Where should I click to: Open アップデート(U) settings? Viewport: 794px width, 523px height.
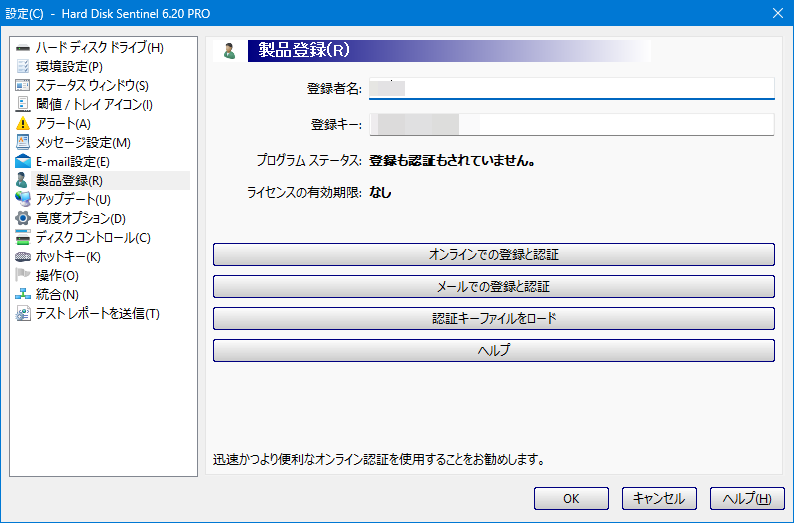73,199
